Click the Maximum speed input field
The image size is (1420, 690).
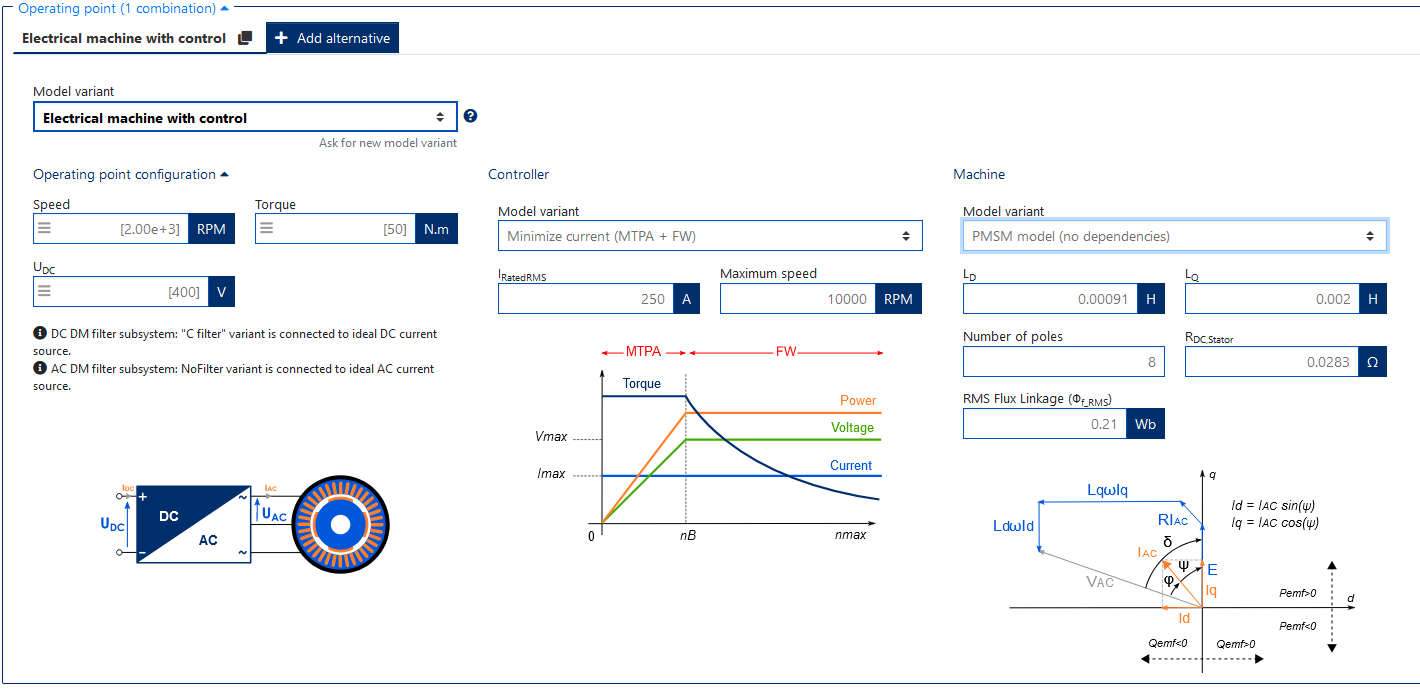pos(797,299)
